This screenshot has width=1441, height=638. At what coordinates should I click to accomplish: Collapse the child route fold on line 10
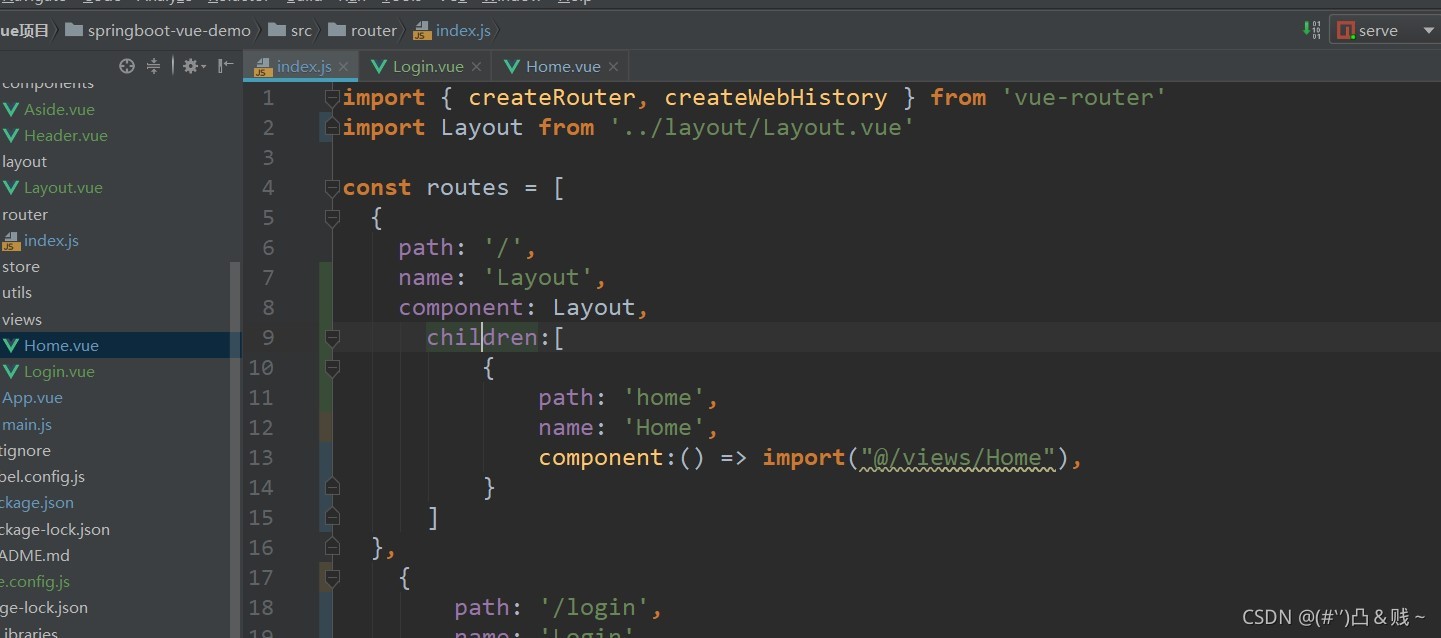click(x=332, y=367)
